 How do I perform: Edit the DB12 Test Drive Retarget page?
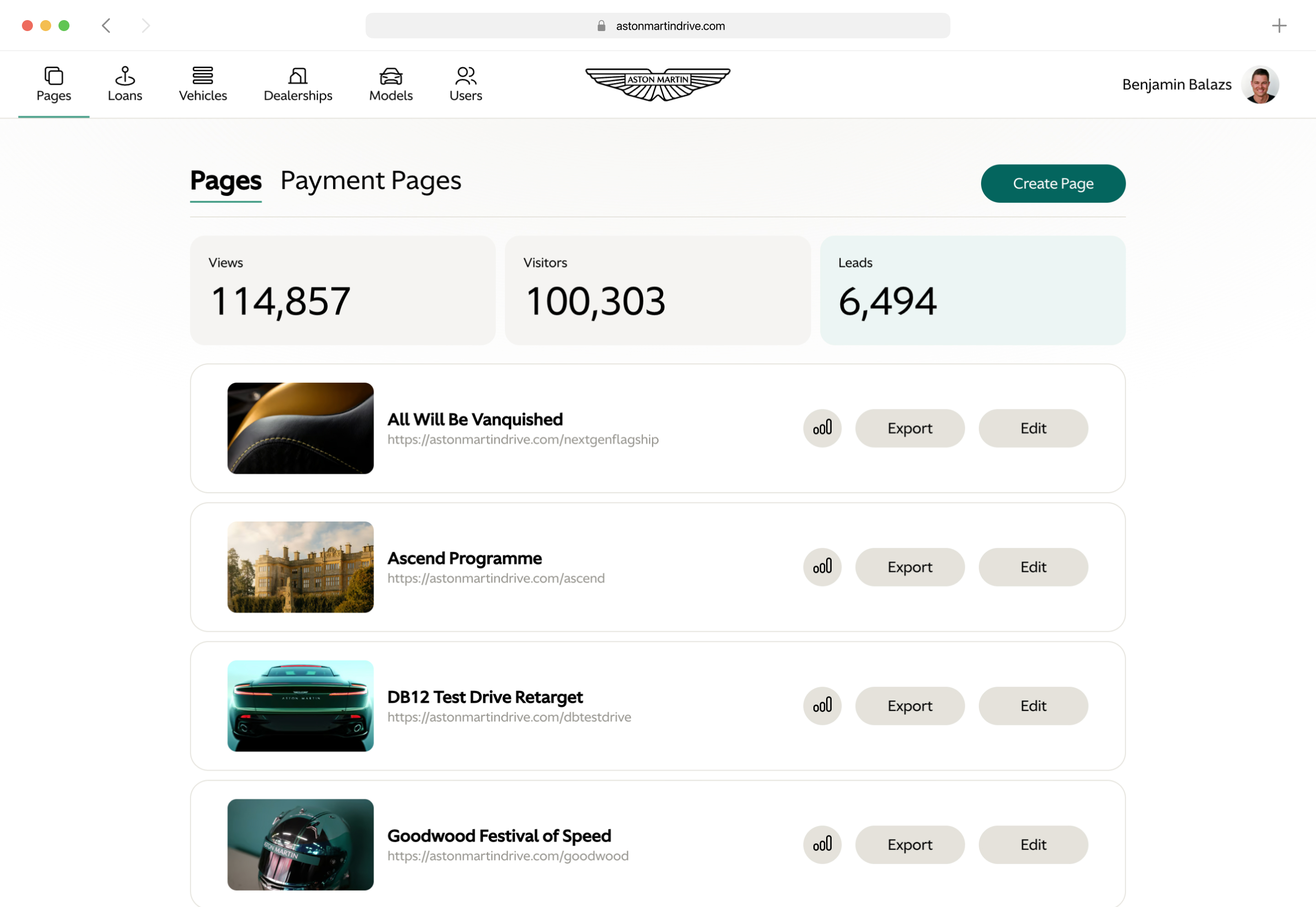pyautogui.click(x=1032, y=705)
